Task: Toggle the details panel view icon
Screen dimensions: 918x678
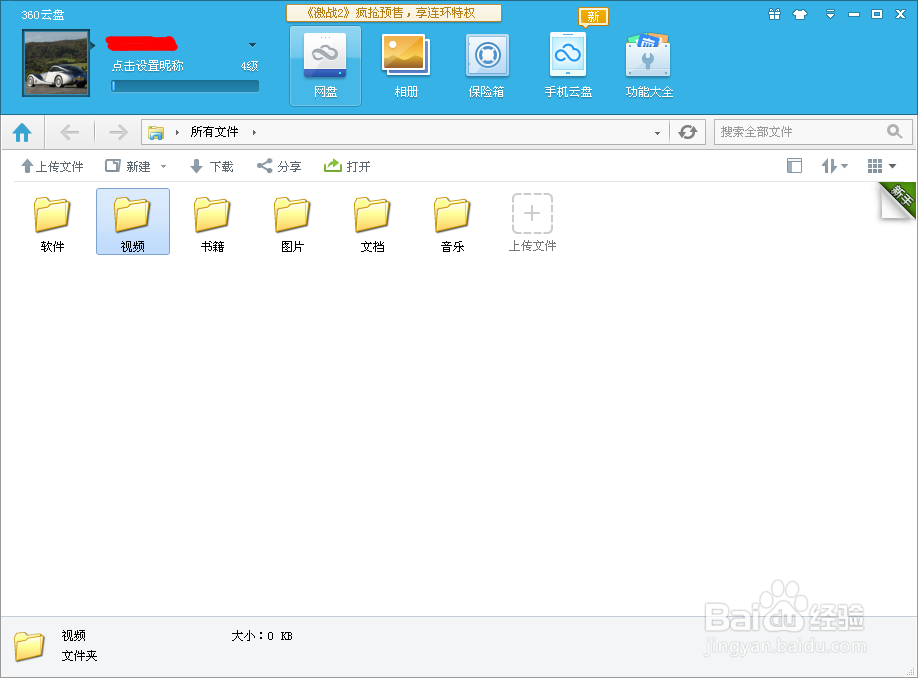Action: point(794,165)
